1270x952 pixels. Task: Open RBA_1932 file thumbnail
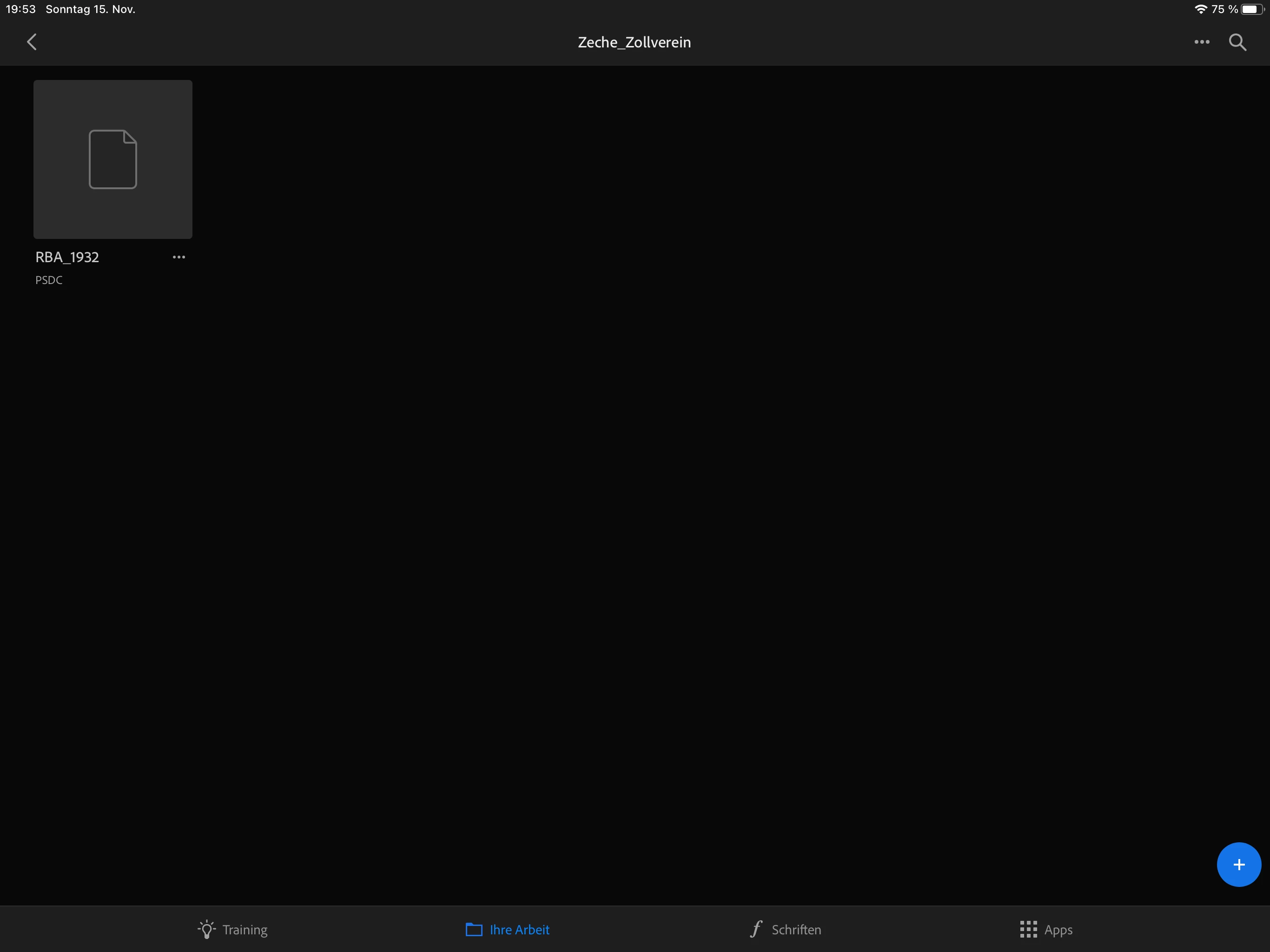[112, 159]
